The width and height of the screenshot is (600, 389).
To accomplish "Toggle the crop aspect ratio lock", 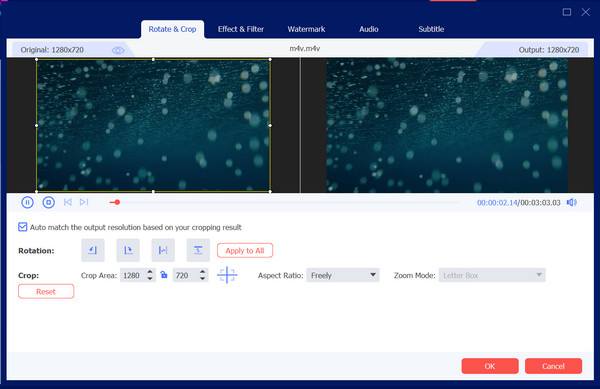I will pyautogui.click(x=164, y=275).
